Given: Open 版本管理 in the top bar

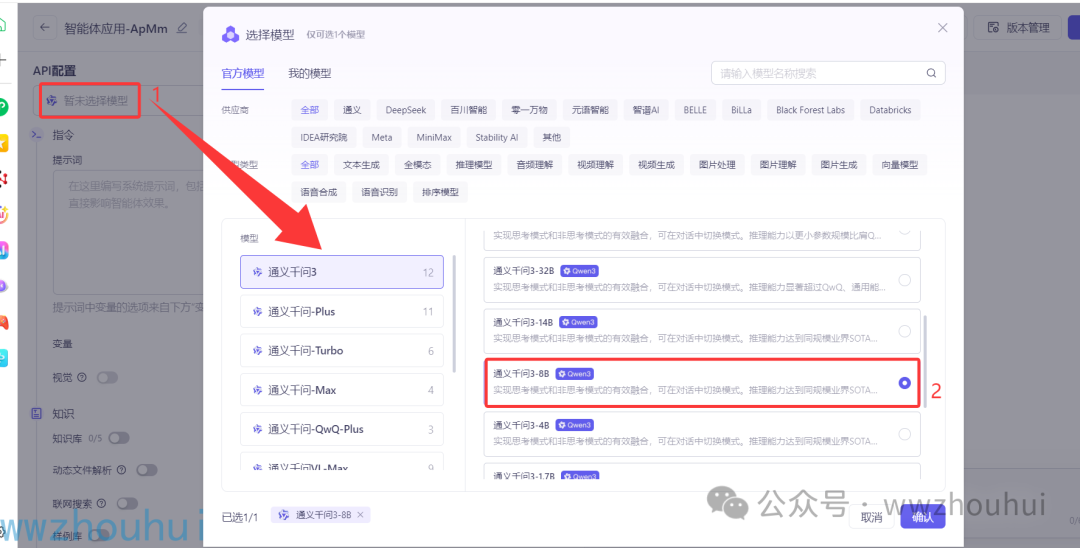Looking at the screenshot, I should [x=1018, y=28].
